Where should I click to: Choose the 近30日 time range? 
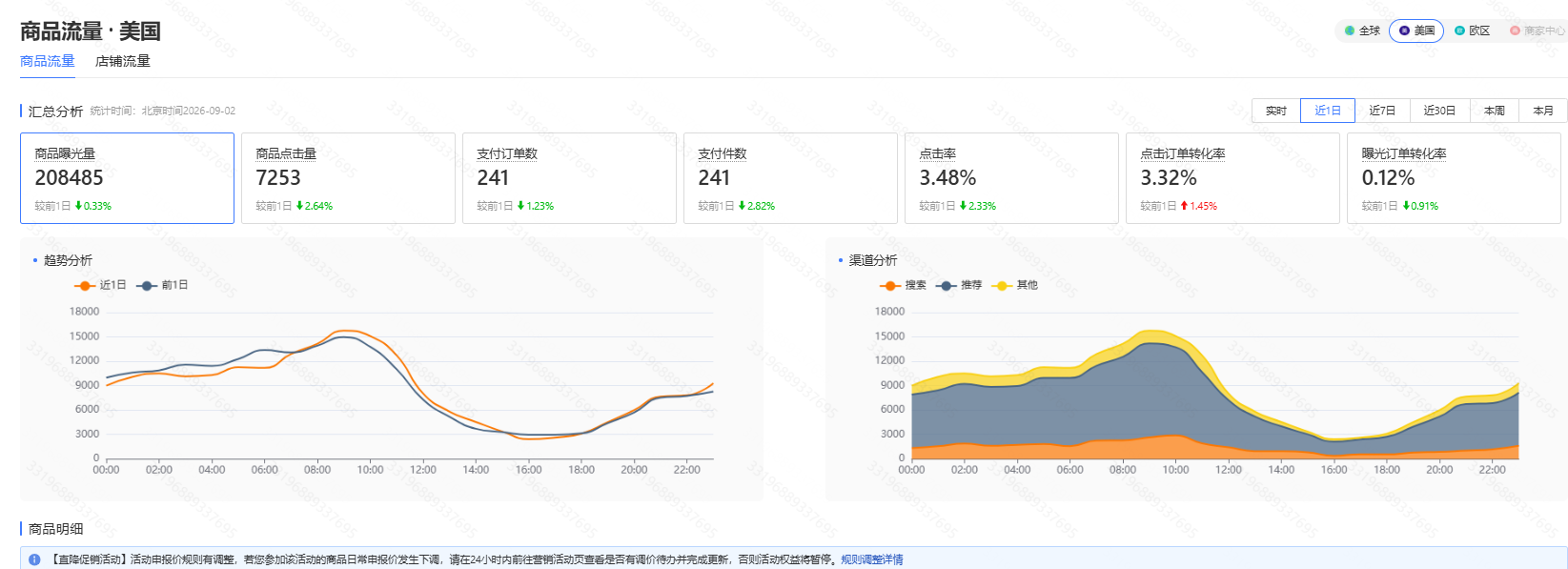tap(1439, 111)
